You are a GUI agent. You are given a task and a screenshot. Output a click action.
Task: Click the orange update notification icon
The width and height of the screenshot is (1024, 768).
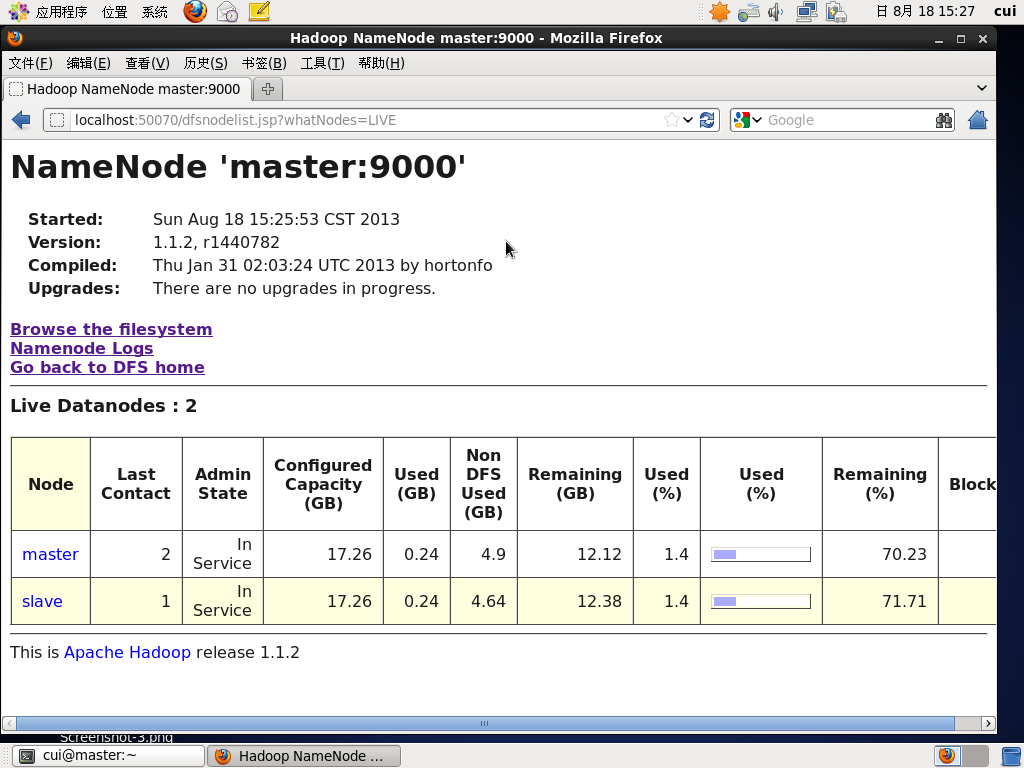pos(719,12)
